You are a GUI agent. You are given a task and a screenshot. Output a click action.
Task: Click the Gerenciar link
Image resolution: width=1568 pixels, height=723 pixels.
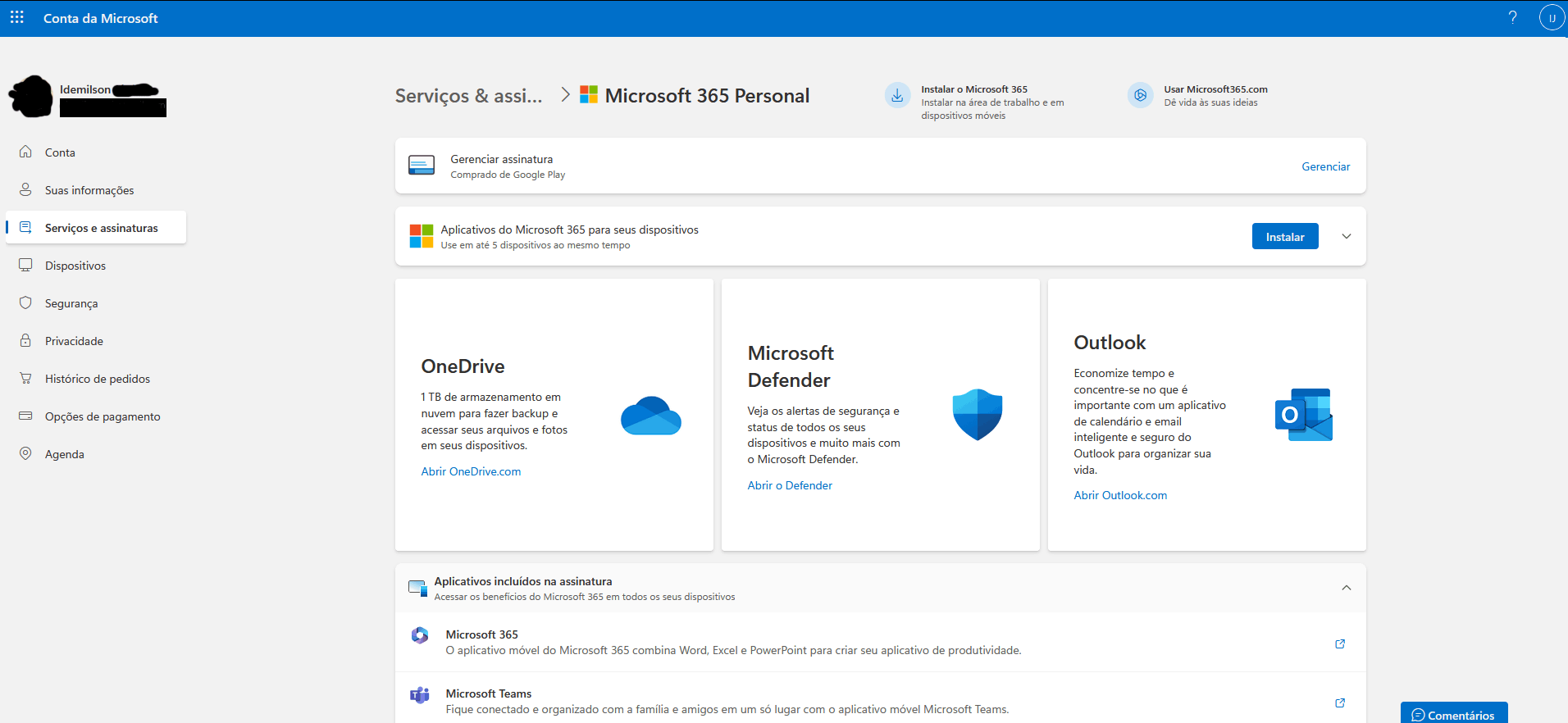tap(1325, 166)
